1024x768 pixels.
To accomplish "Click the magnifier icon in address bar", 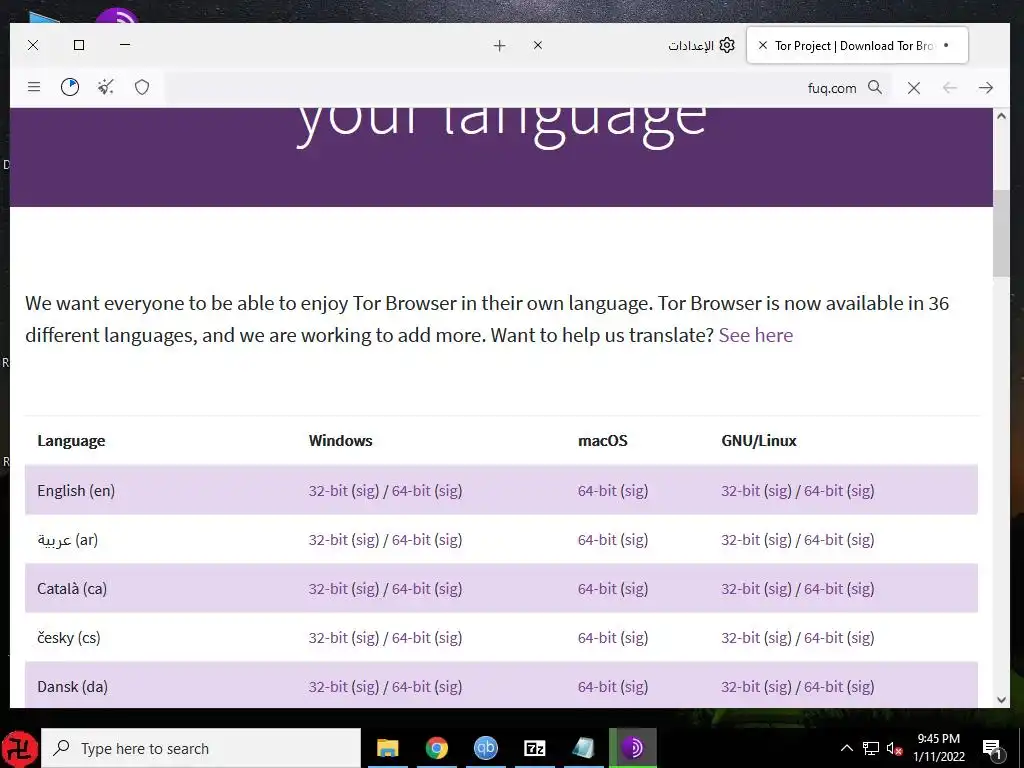I will coord(875,88).
